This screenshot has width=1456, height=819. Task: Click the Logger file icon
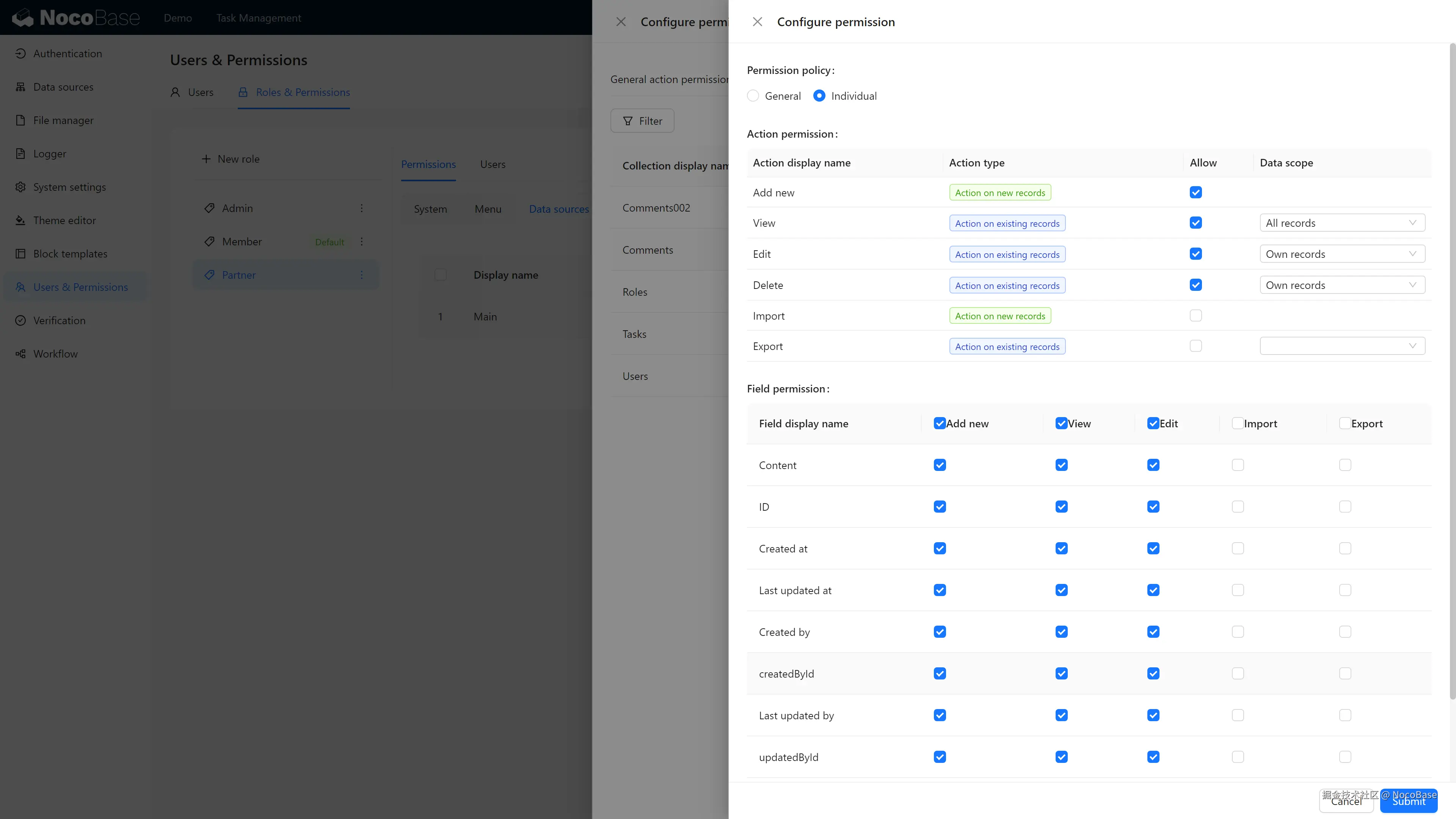click(20, 154)
